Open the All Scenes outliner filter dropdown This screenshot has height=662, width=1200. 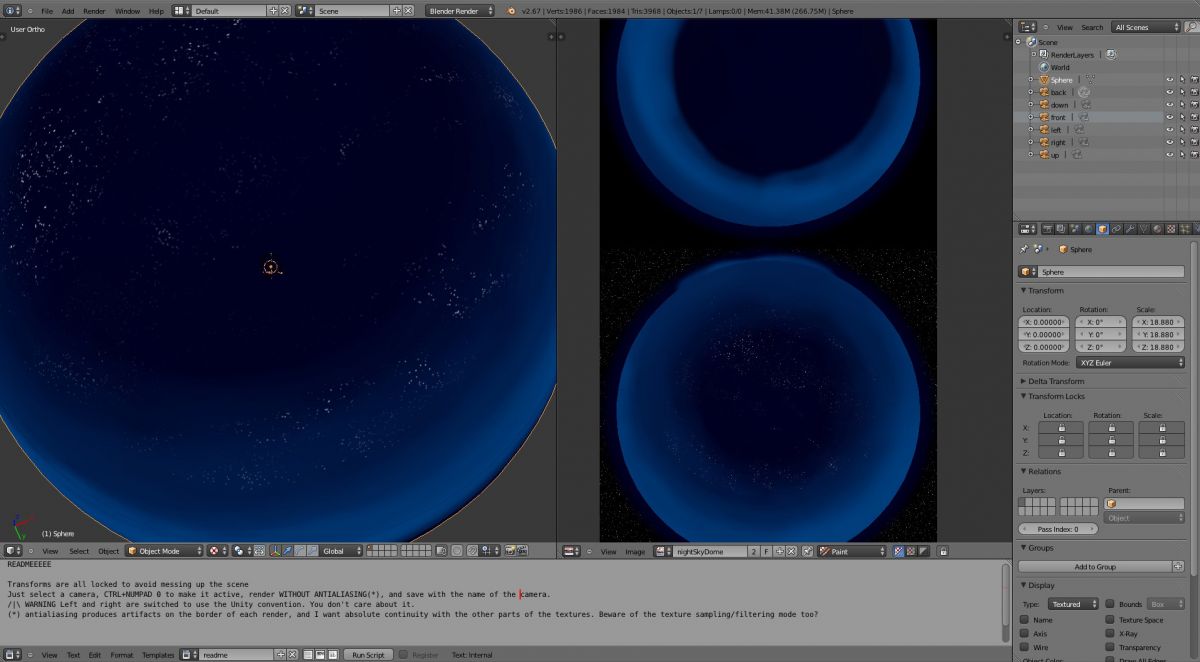coord(1146,27)
